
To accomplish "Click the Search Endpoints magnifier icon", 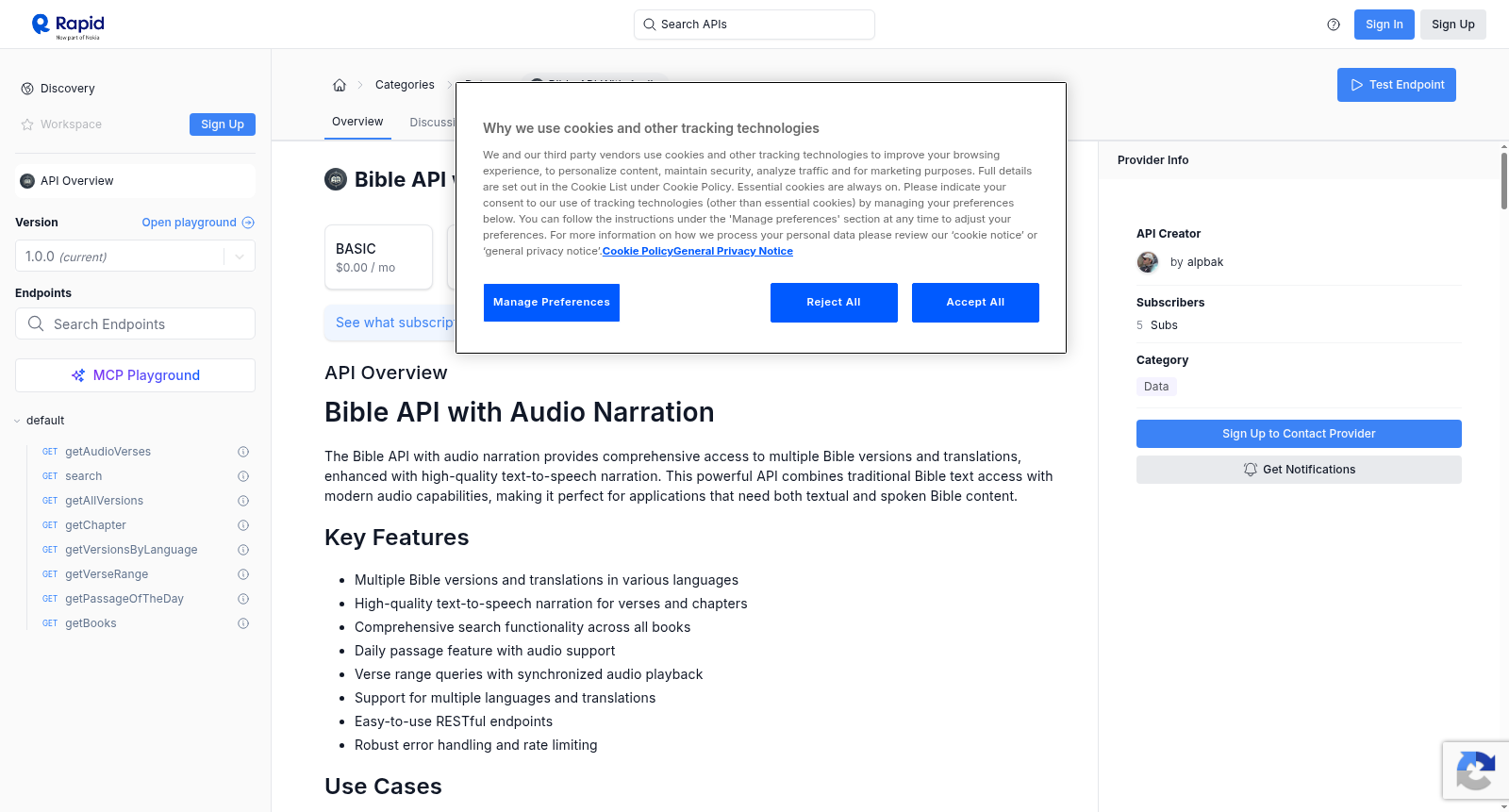I will 36,323.
